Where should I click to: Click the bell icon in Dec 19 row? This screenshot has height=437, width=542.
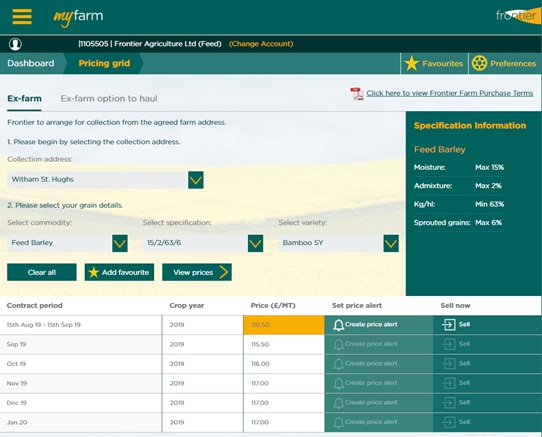tap(338, 403)
